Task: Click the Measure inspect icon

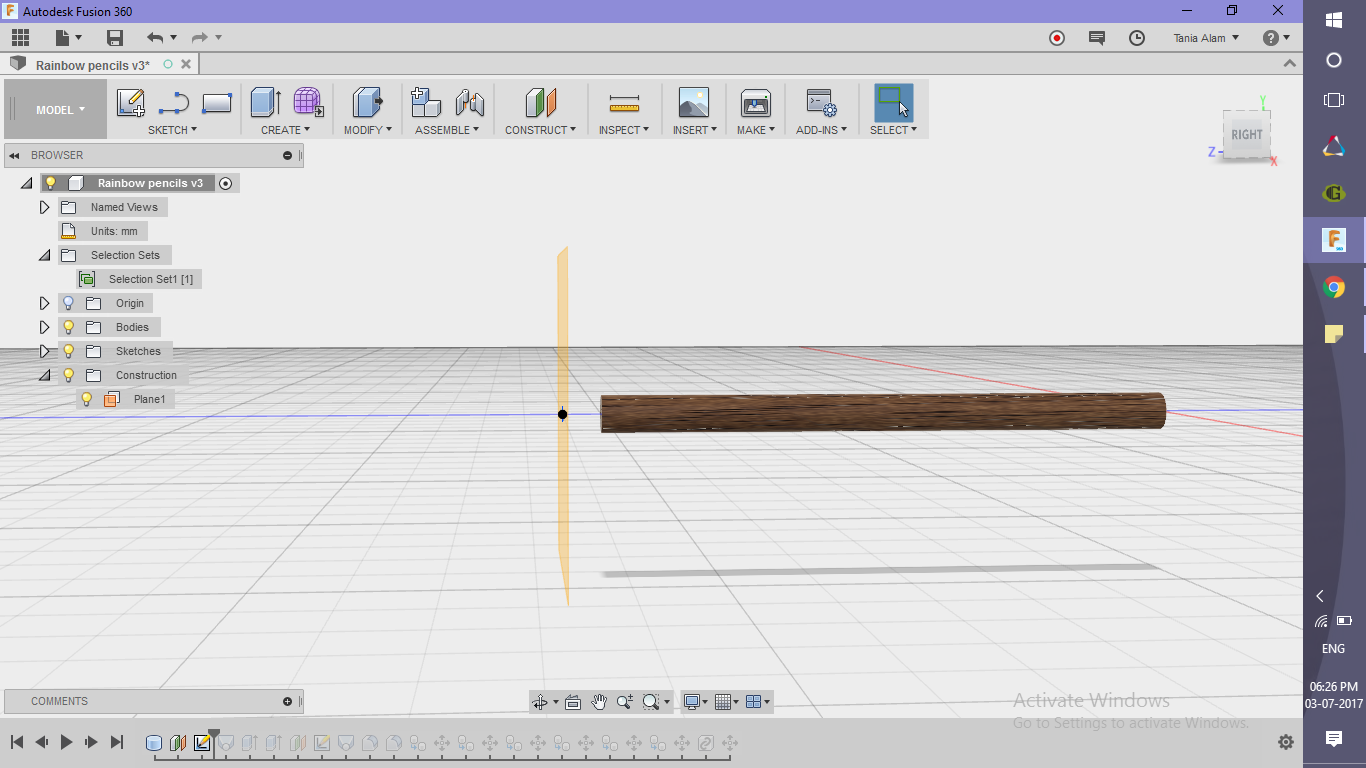Action: pos(624,103)
